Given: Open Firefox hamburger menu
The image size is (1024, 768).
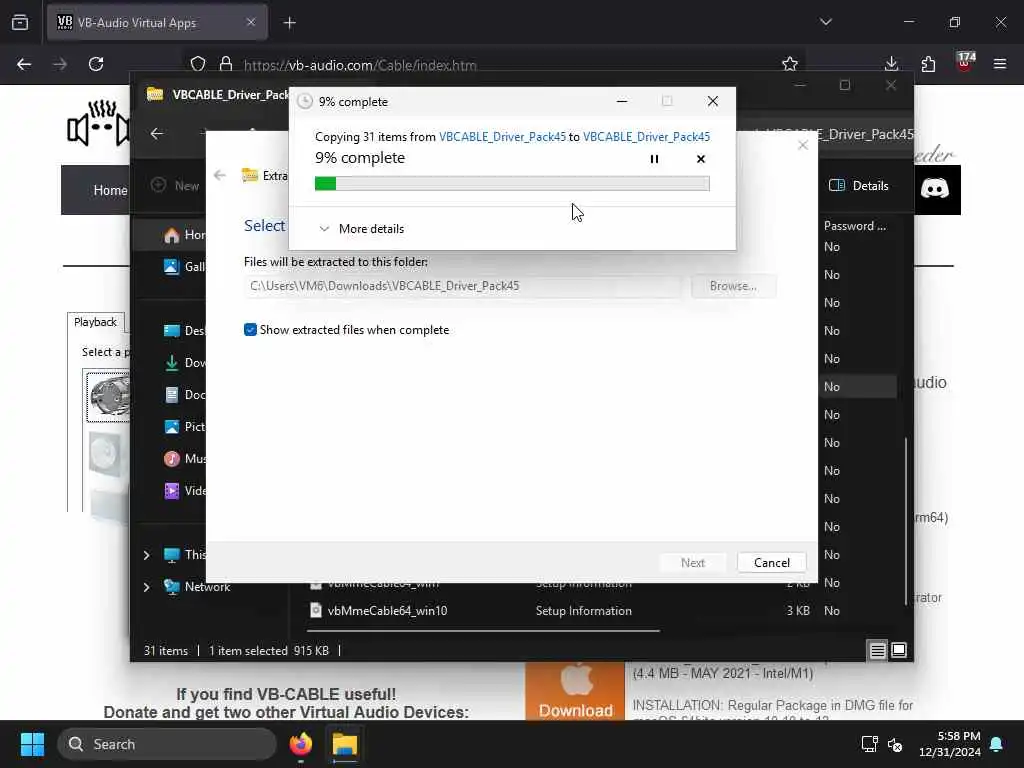Looking at the screenshot, I should pyautogui.click(x=1000, y=64).
